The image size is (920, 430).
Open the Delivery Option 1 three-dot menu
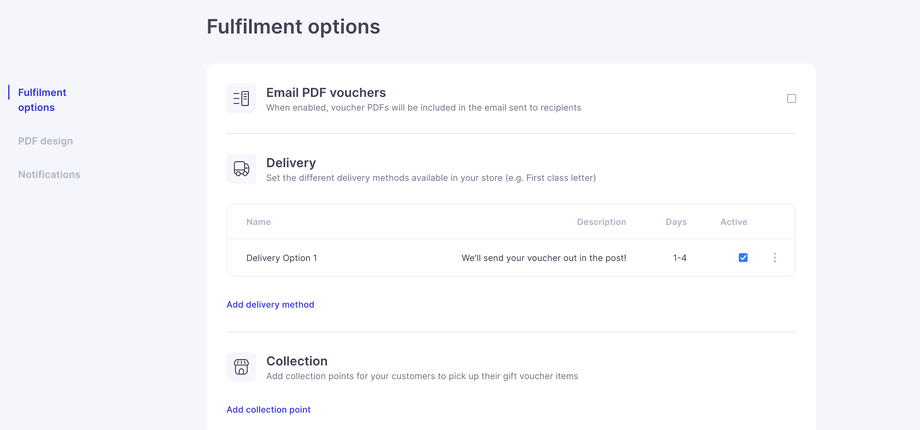pos(775,258)
